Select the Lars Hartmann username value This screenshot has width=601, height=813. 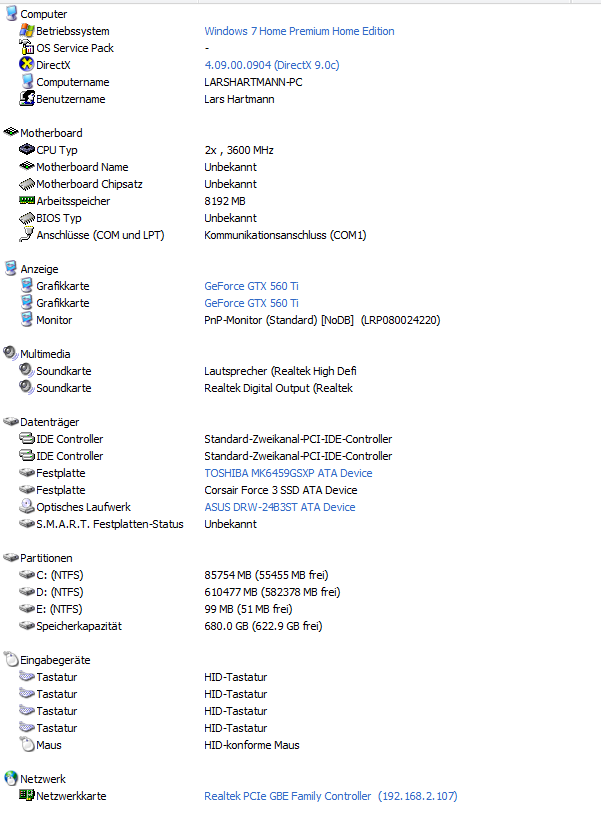point(239,99)
